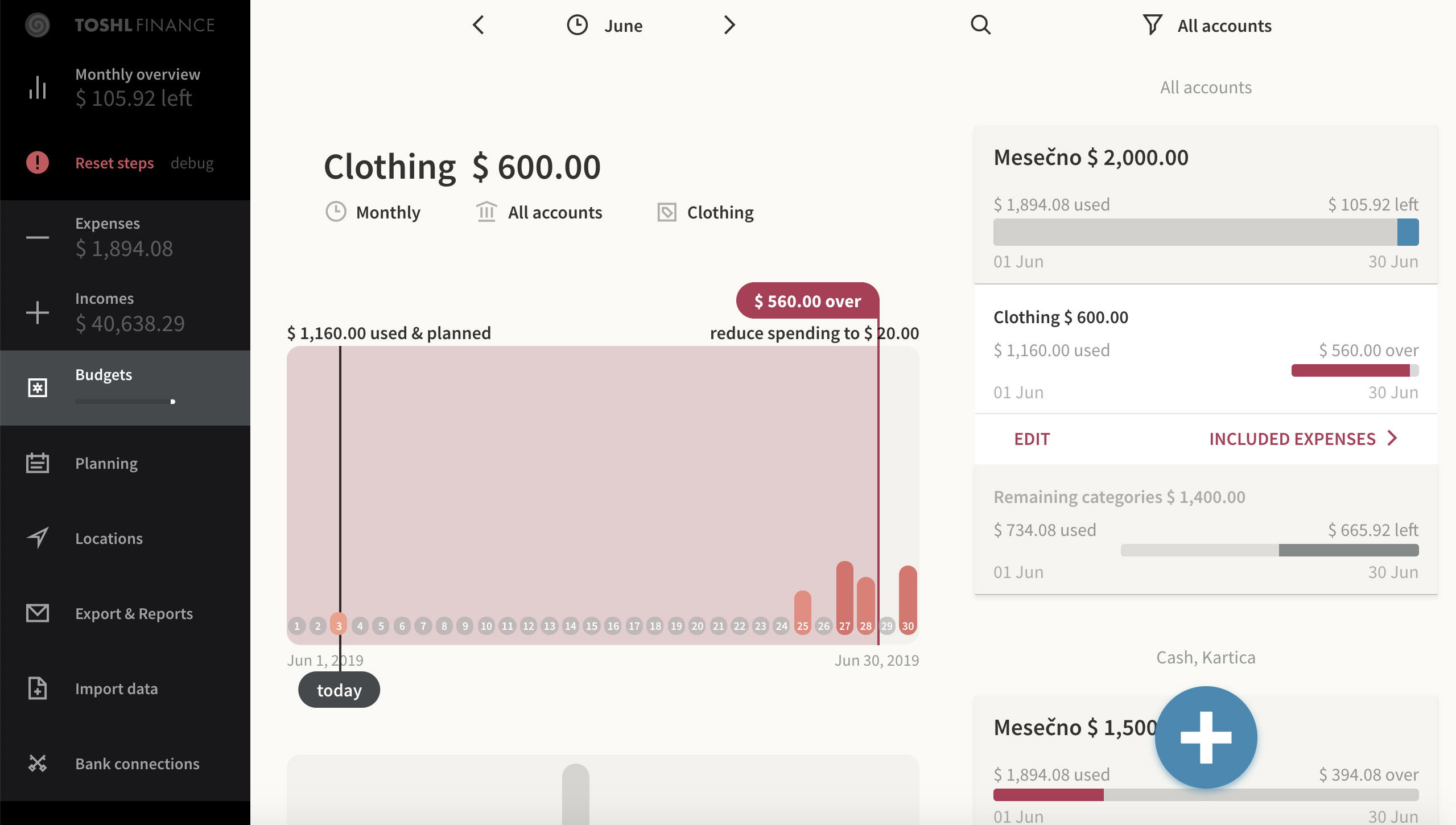Click Mesečno $2,000.00 progress bar
1456x825 pixels.
click(x=1205, y=232)
